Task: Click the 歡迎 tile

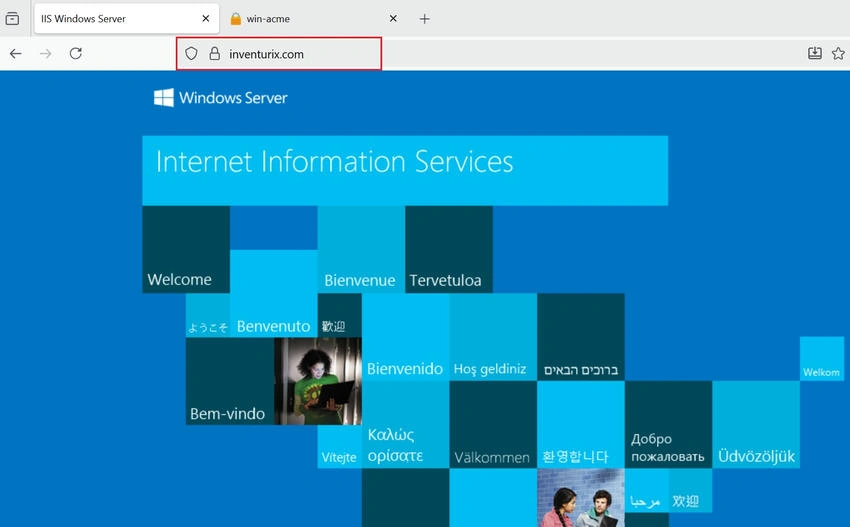Action: (339, 316)
